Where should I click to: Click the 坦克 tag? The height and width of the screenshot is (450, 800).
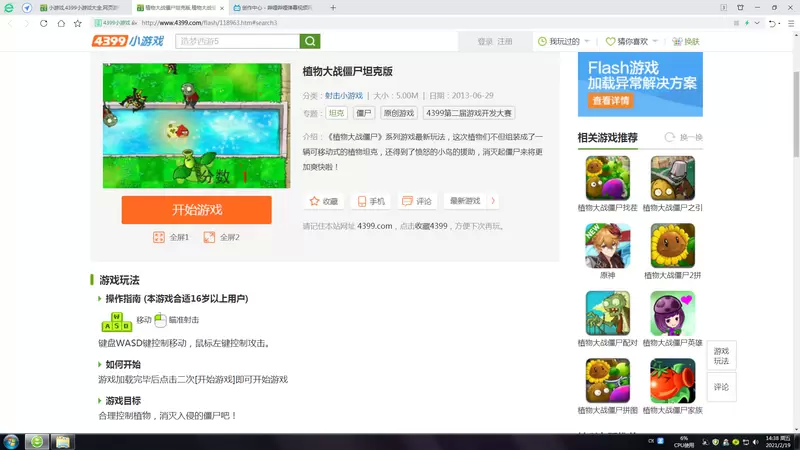(x=336, y=113)
